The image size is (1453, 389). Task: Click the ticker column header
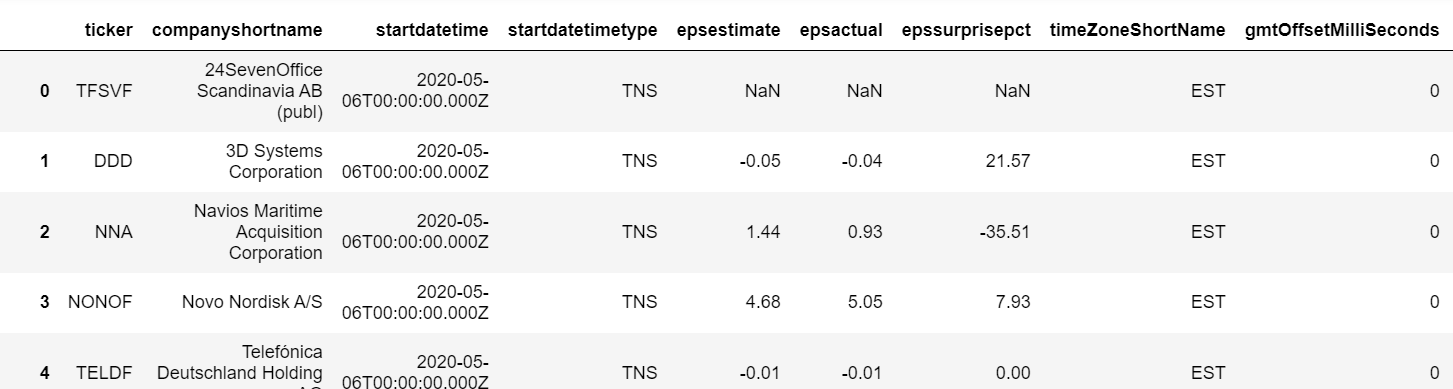[x=110, y=30]
